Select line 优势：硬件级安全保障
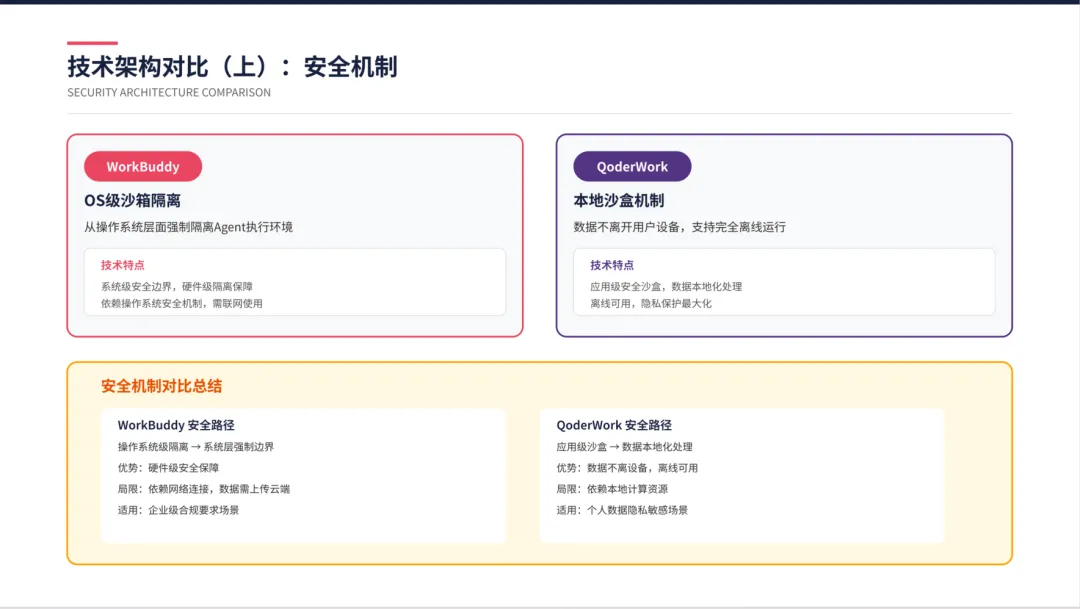This screenshot has height=609, width=1080. click(168, 468)
